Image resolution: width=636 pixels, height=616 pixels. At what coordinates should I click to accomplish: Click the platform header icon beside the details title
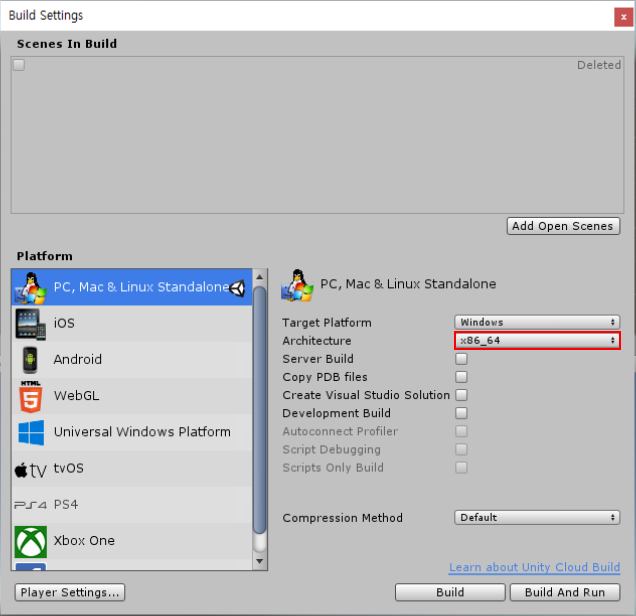click(x=297, y=285)
